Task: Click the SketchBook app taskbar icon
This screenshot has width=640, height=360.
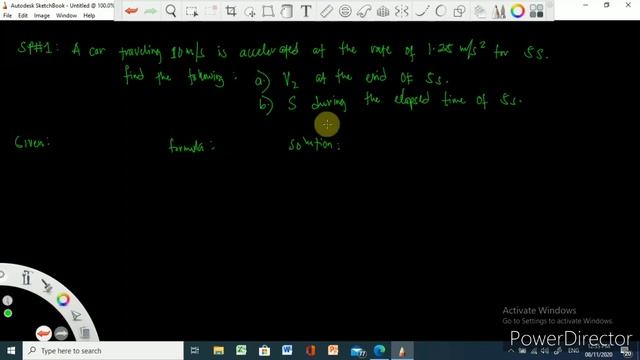Action: coord(402,351)
